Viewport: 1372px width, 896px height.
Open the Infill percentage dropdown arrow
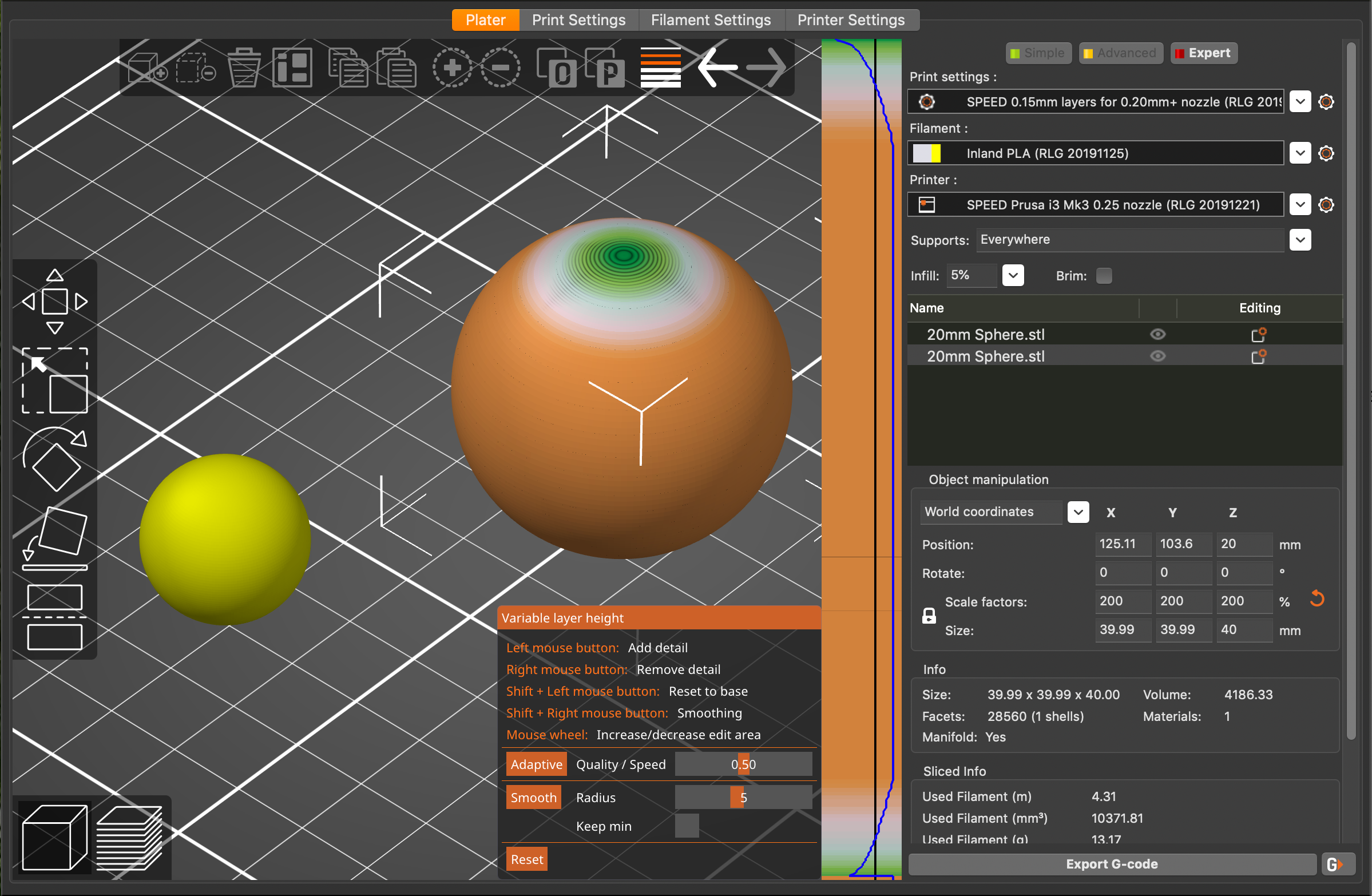pos(1013,276)
